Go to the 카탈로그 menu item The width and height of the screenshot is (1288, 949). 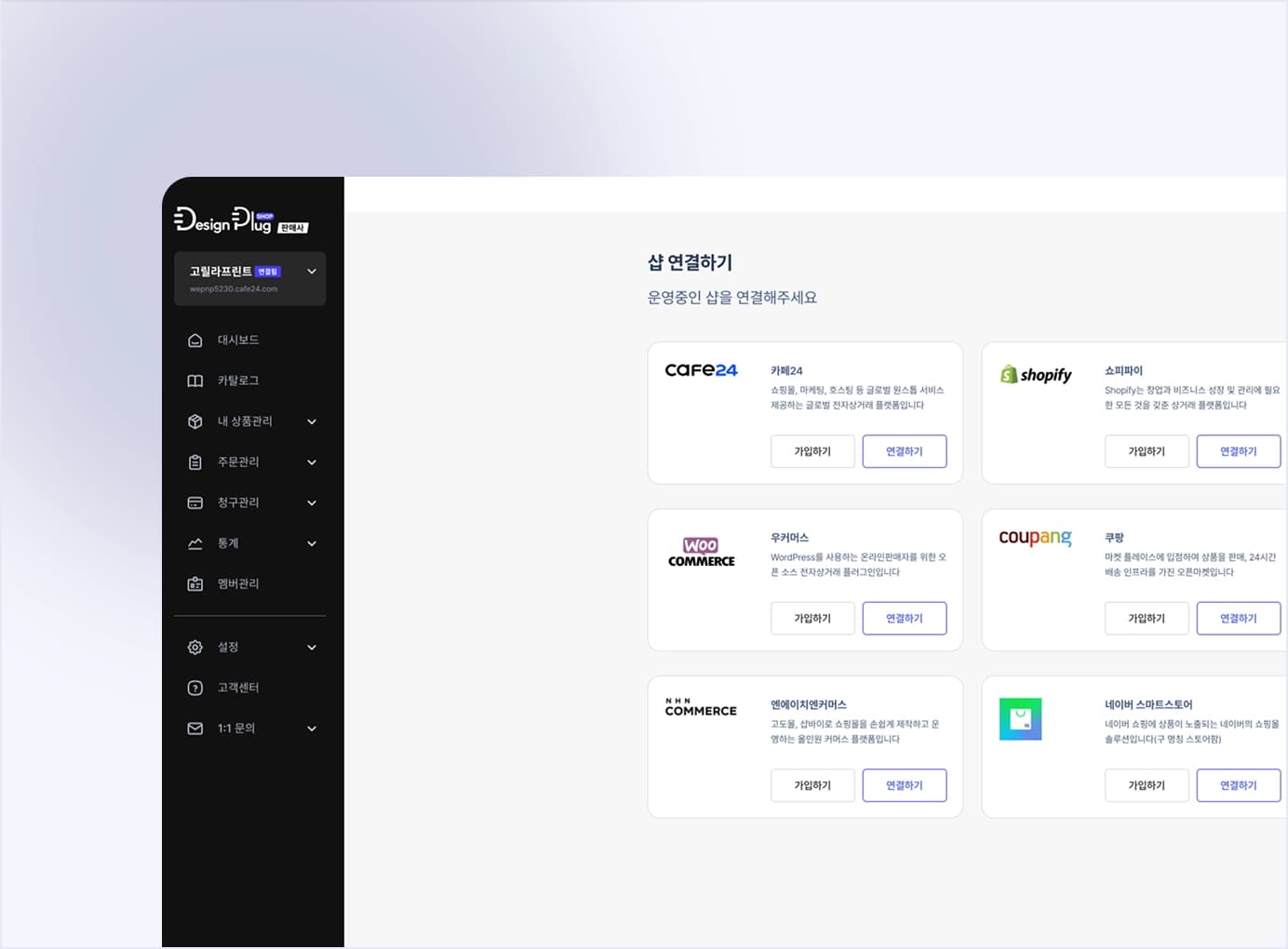coord(238,381)
